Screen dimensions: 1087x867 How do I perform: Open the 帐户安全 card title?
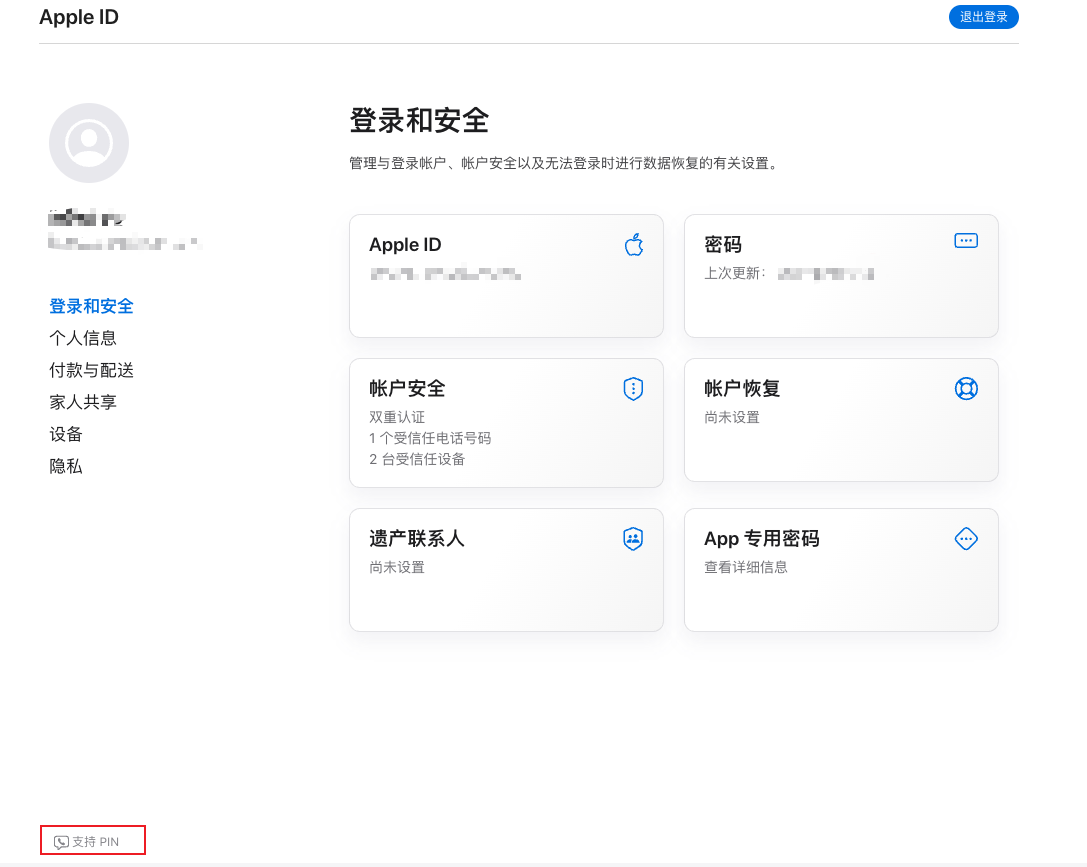(407, 388)
